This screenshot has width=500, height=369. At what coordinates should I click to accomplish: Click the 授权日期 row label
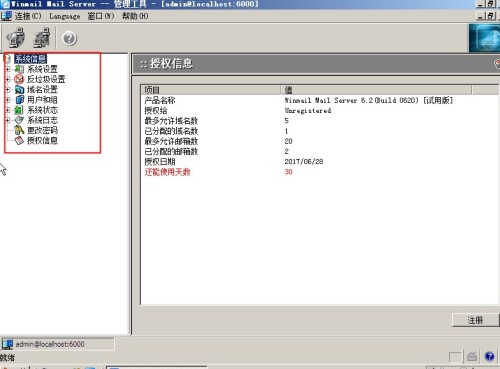[x=160, y=162]
